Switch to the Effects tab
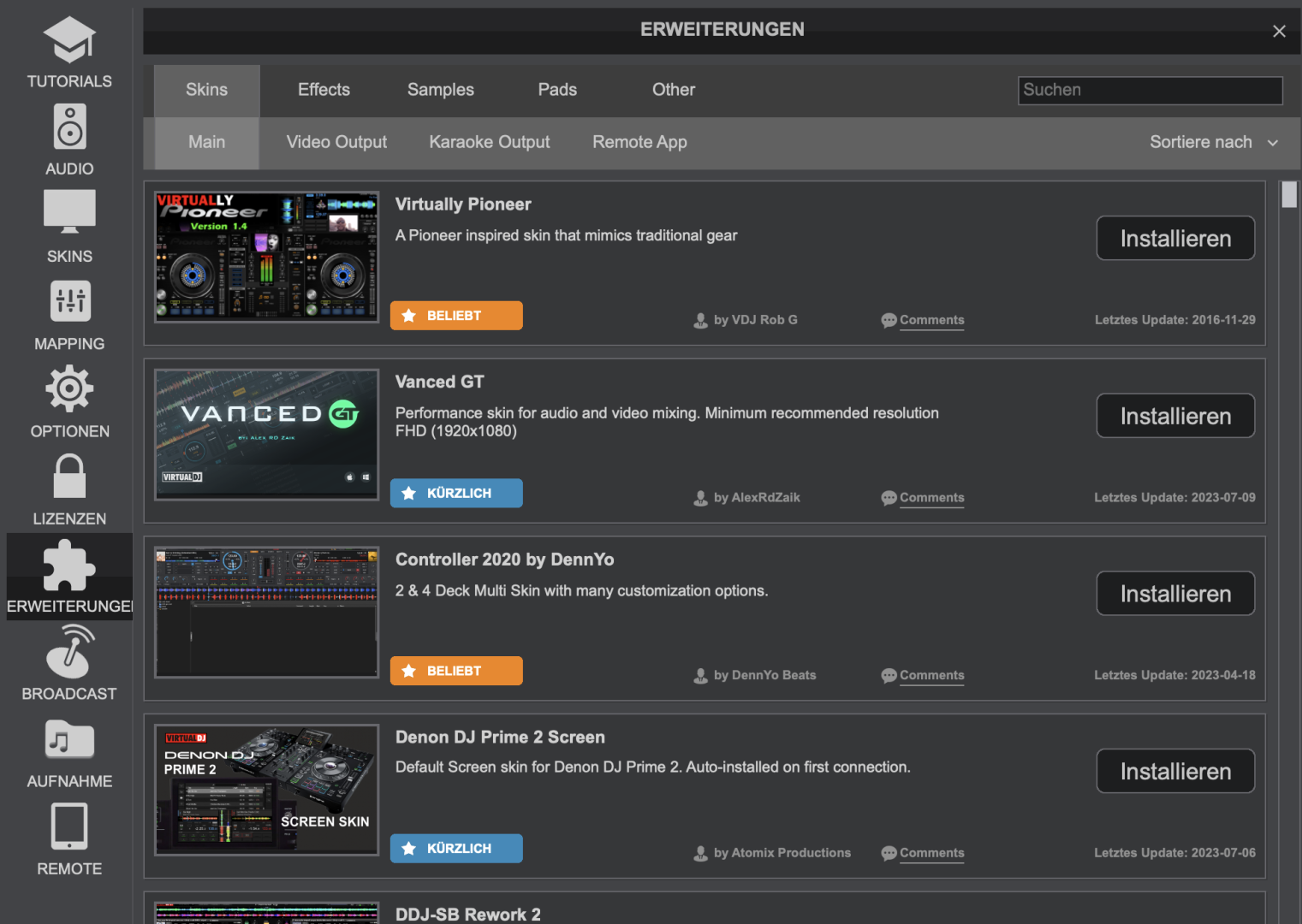1302x924 pixels. coord(324,90)
